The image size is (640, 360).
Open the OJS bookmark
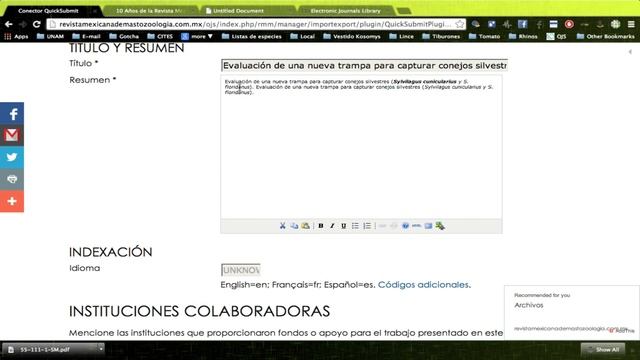pos(557,36)
